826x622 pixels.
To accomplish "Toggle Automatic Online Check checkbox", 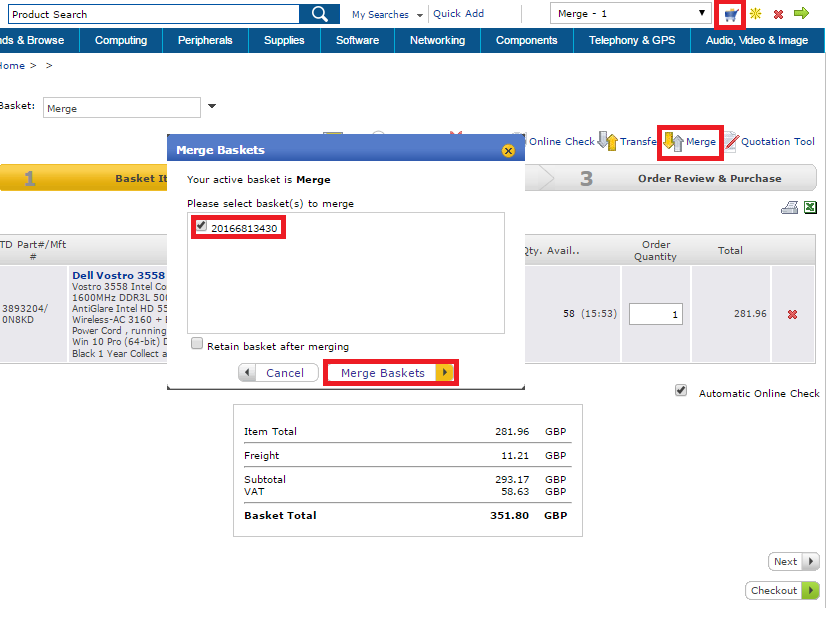I will 681,391.
